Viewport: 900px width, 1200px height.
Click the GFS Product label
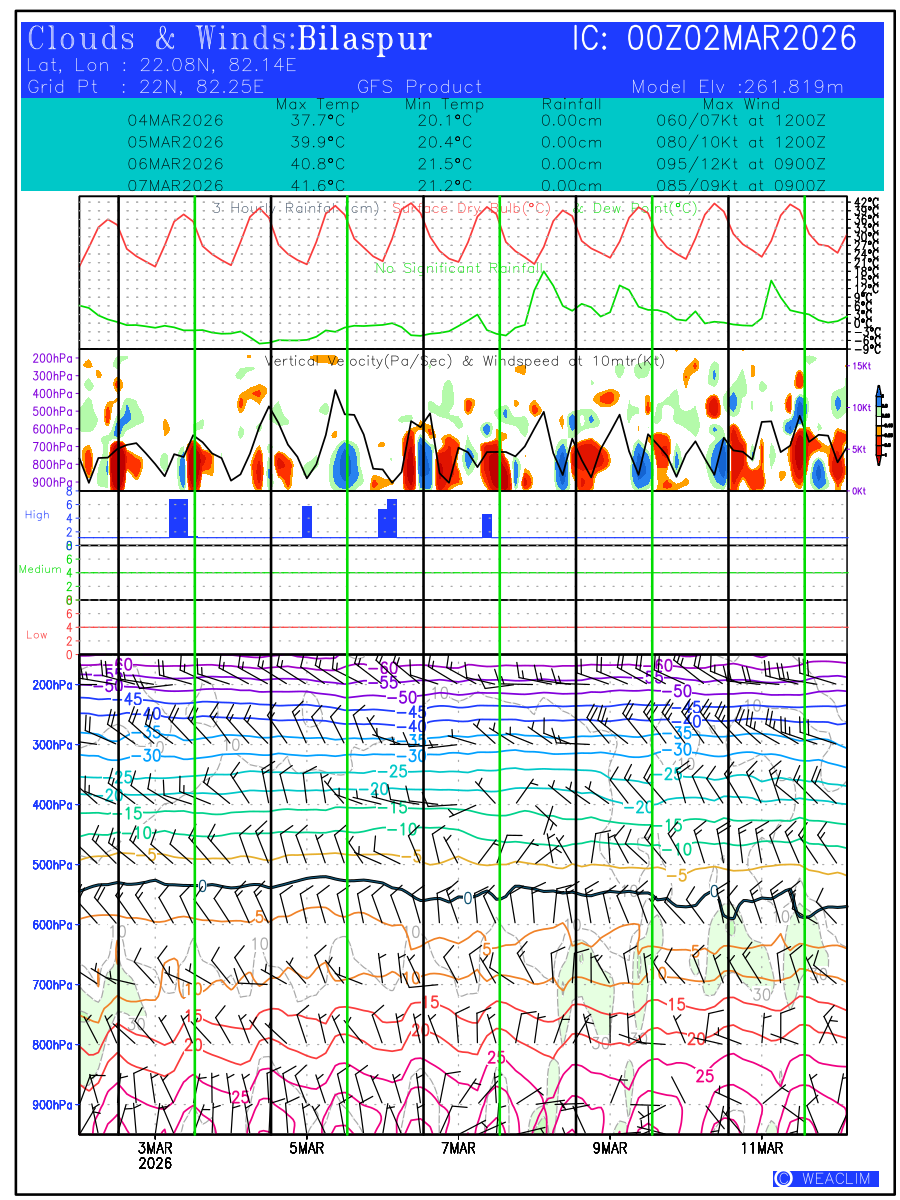click(x=419, y=87)
